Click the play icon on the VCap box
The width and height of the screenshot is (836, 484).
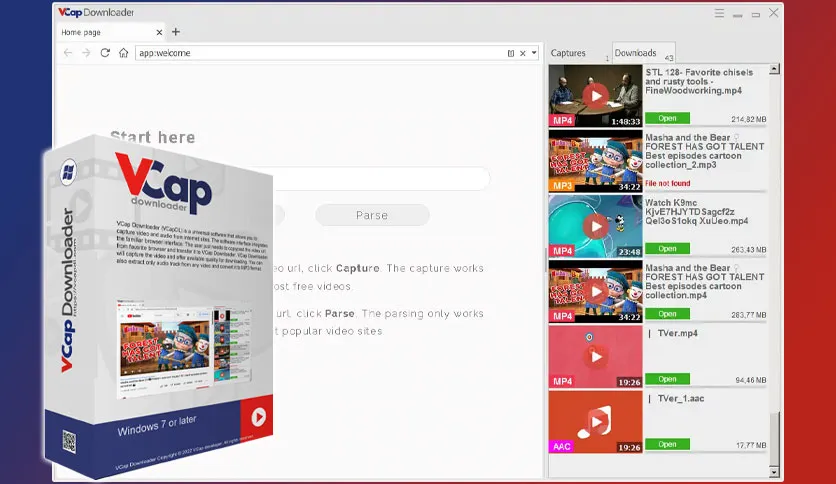(x=258, y=417)
